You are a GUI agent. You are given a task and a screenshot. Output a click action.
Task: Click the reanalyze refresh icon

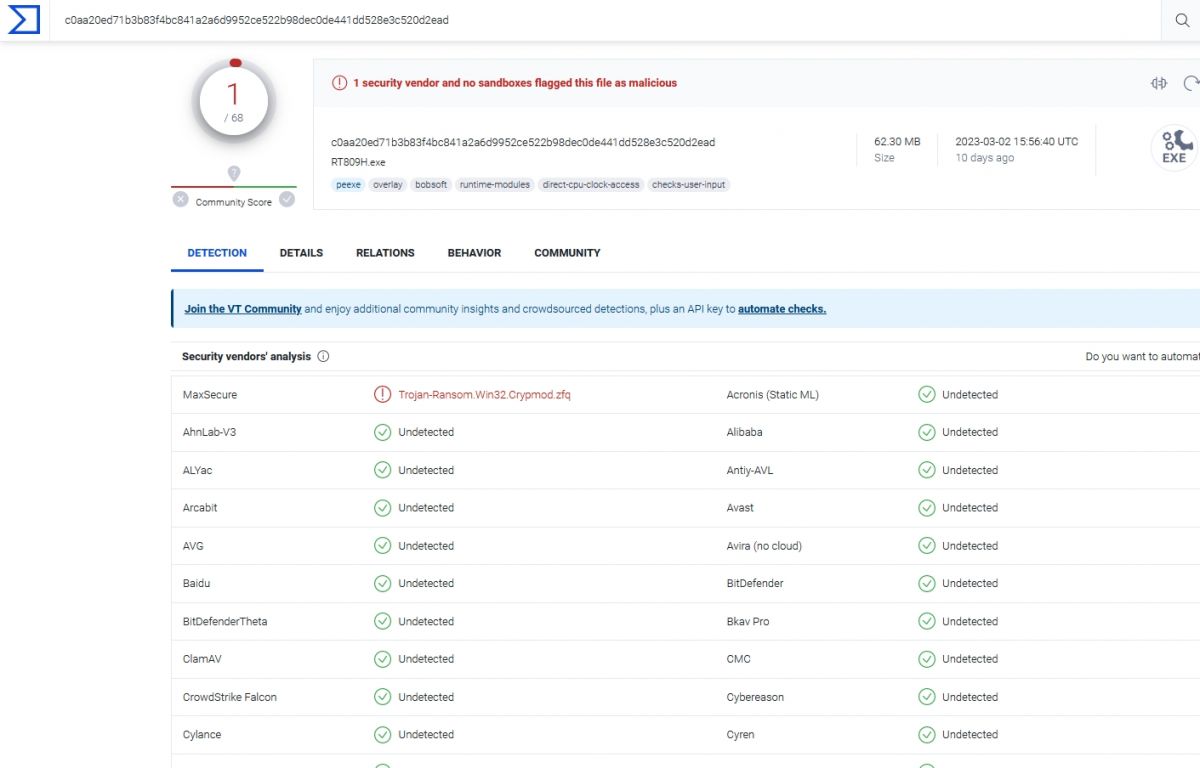click(x=1191, y=83)
